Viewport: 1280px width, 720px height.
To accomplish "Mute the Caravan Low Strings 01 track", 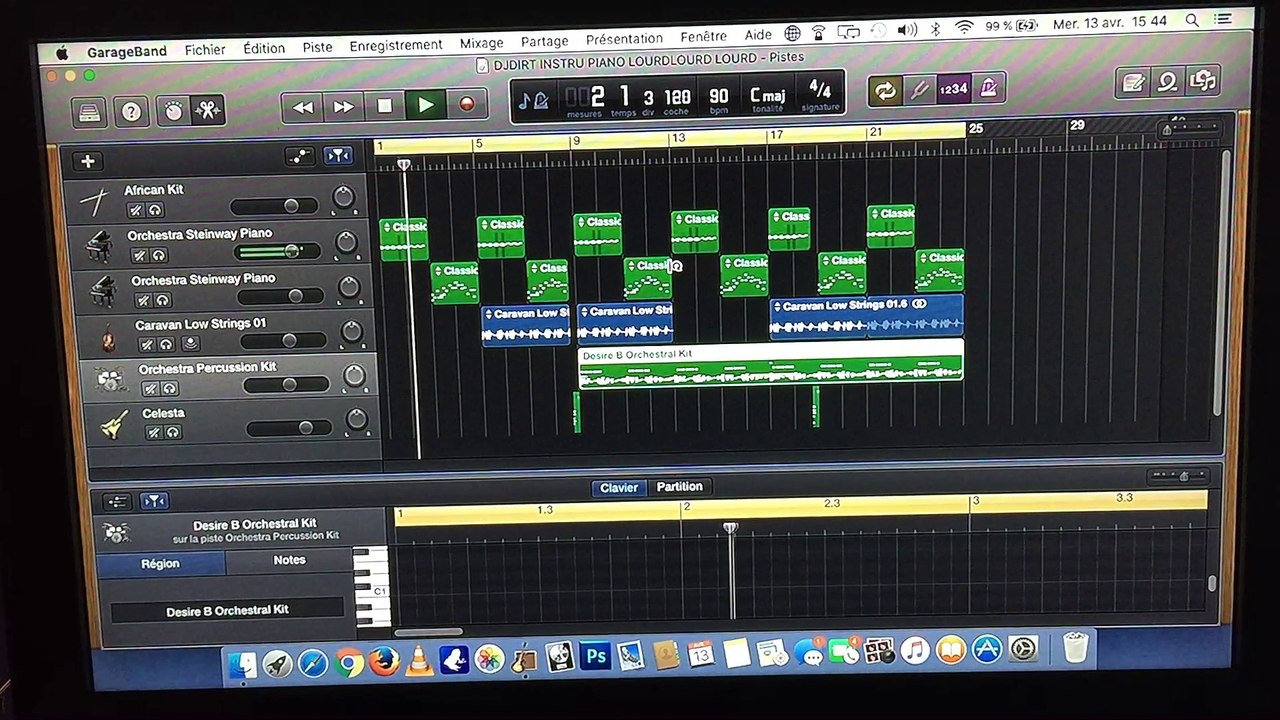I will pyautogui.click(x=147, y=344).
